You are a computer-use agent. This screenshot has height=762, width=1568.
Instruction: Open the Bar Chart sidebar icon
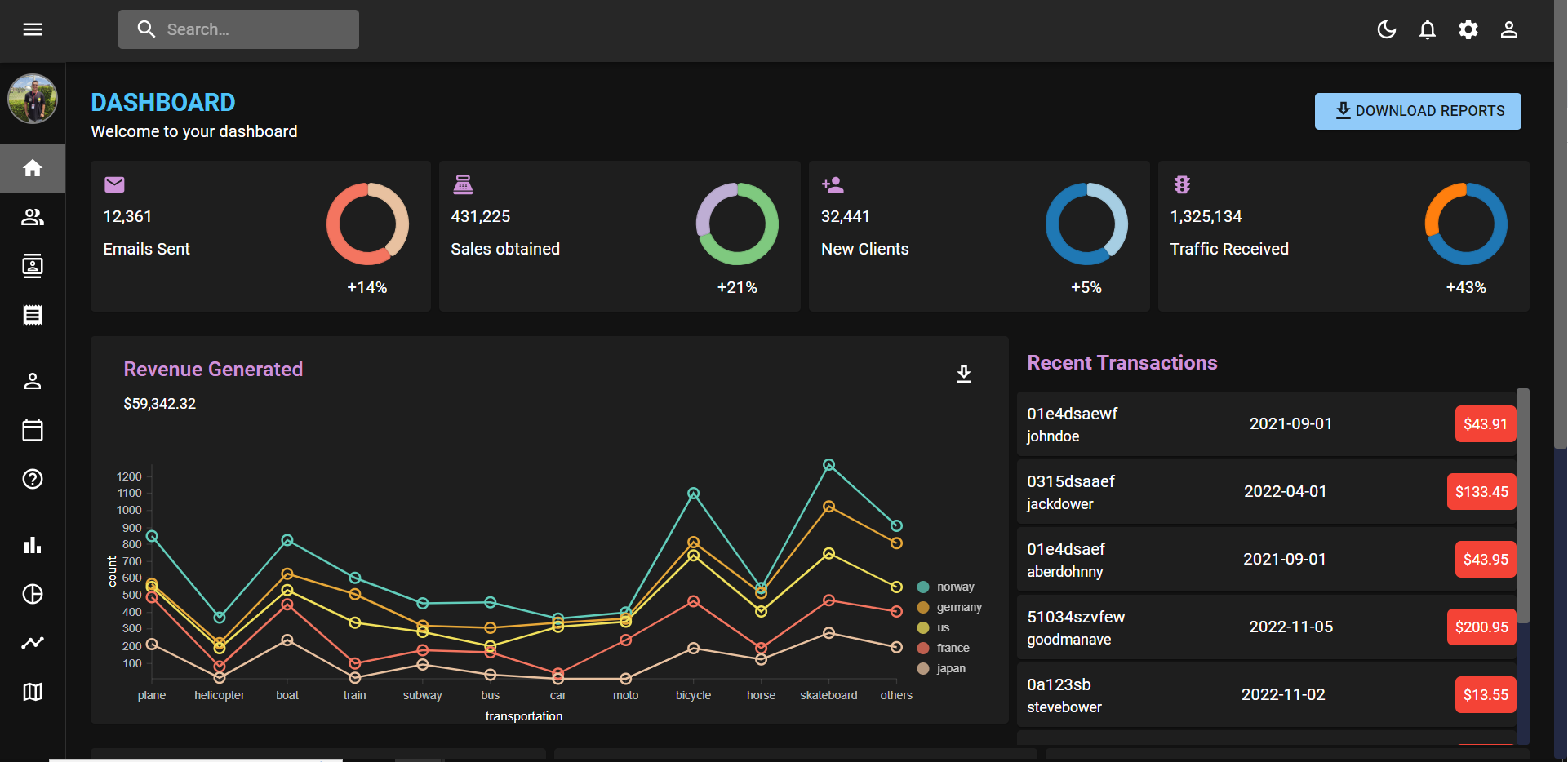[x=33, y=545]
